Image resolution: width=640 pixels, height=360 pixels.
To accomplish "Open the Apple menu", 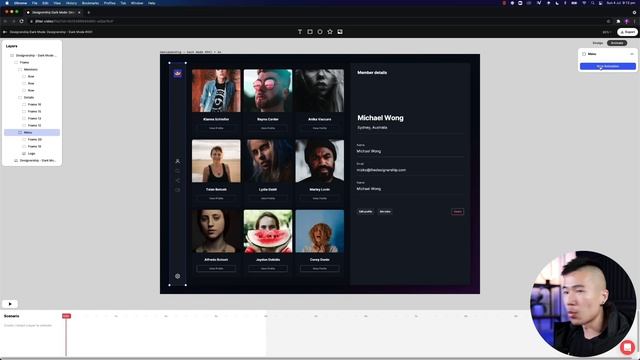I will [7, 3].
